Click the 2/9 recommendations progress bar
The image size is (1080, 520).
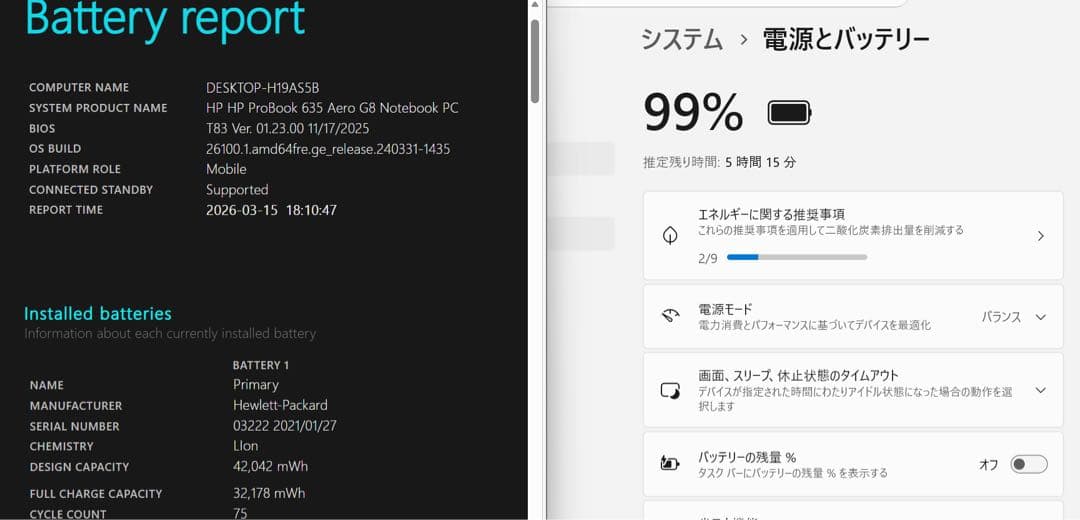[797, 257]
